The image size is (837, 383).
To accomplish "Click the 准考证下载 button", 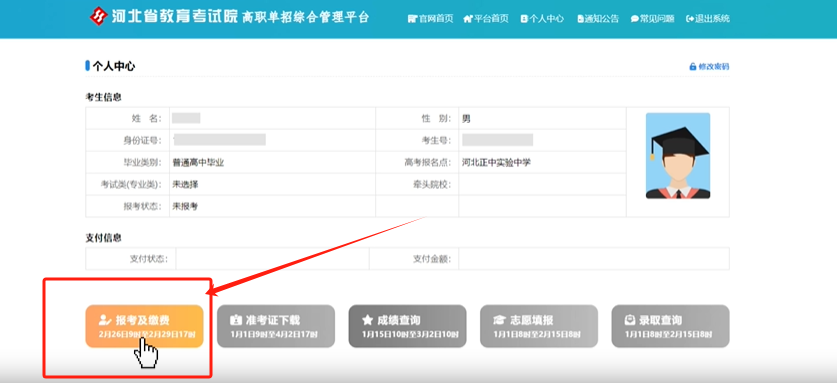I will pyautogui.click(x=276, y=326).
